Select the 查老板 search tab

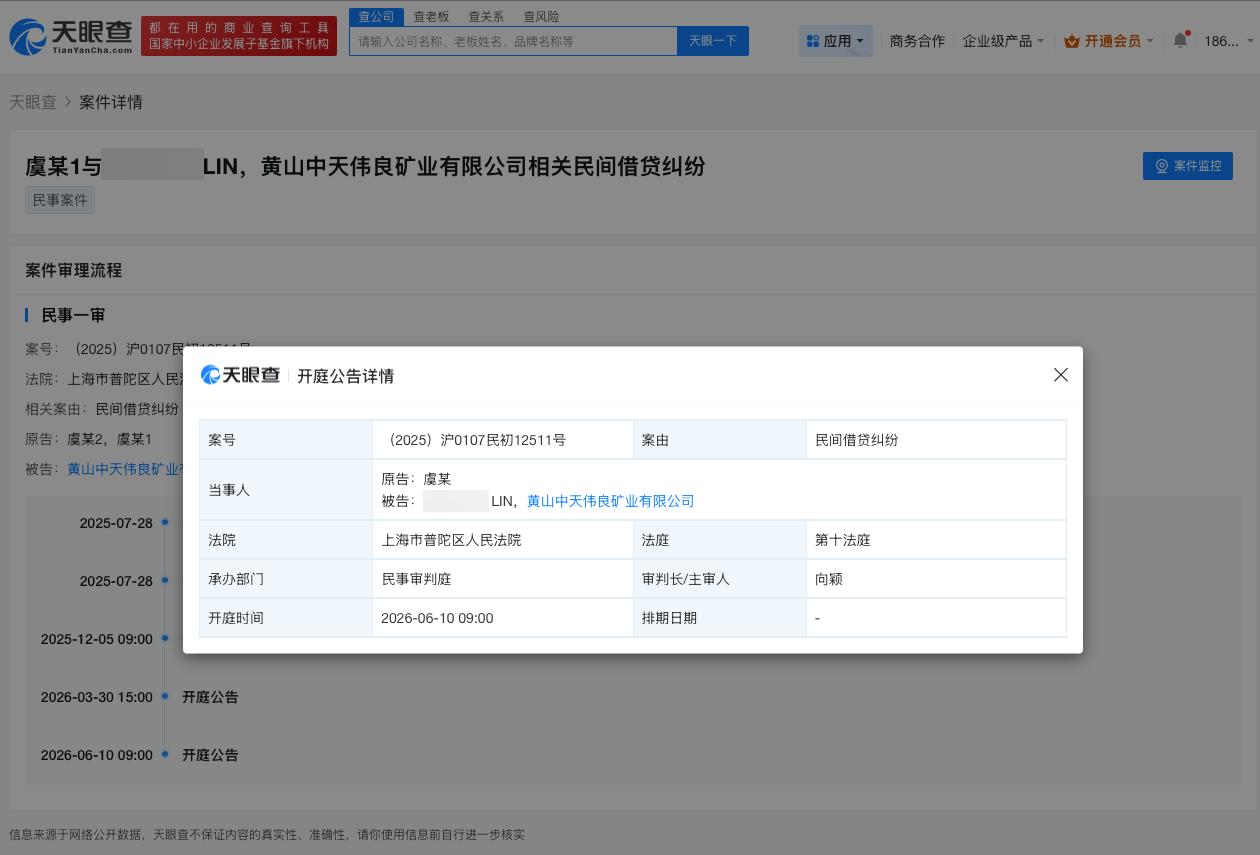(x=431, y=17)
